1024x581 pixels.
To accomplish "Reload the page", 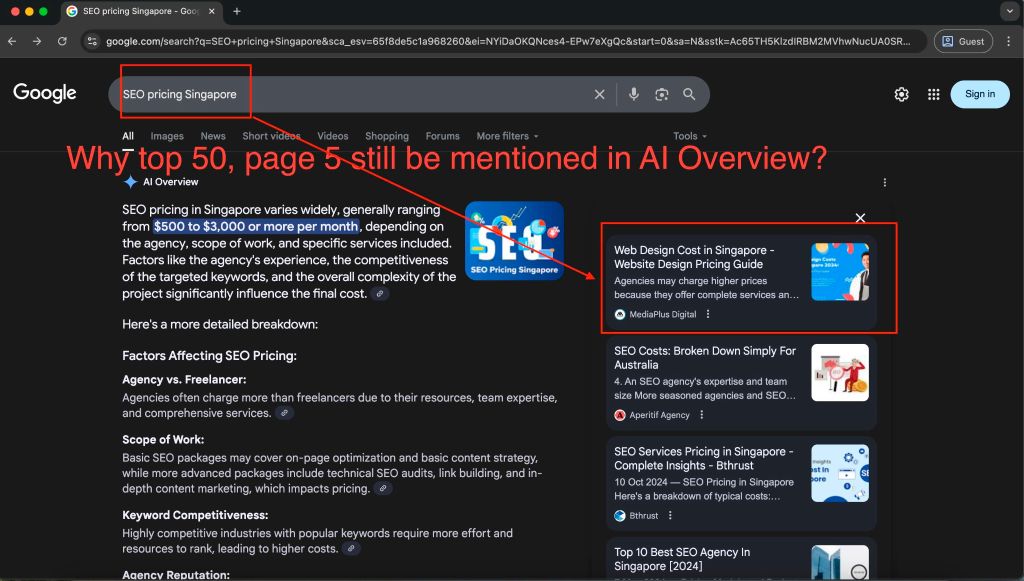I will click(x=62, y=41).
